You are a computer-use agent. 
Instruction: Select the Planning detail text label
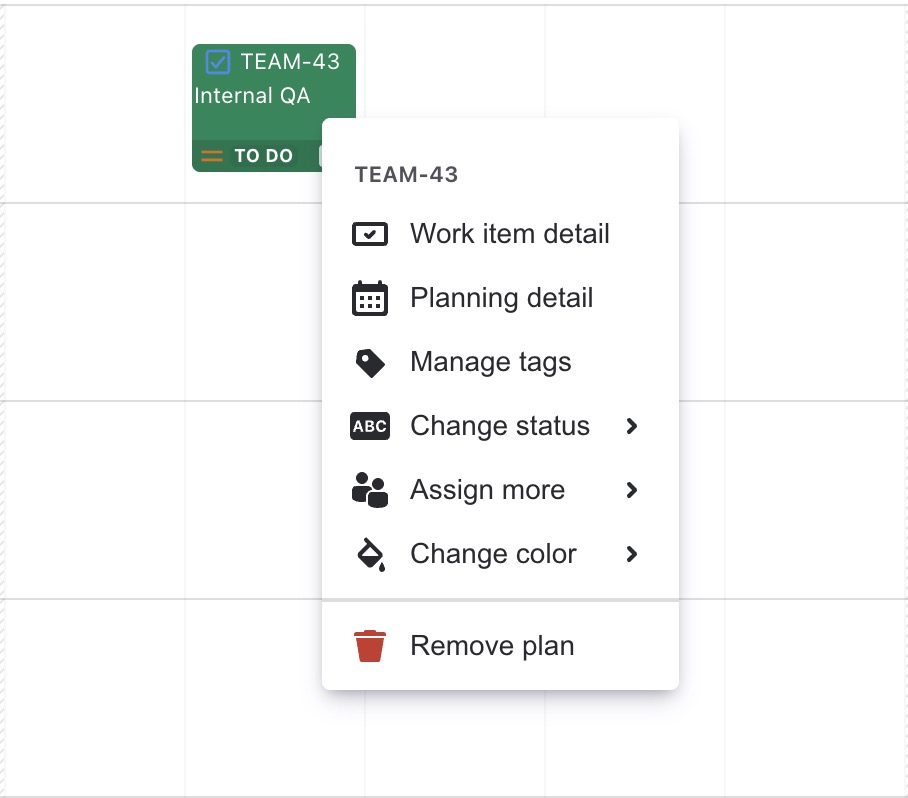[501, 299]
